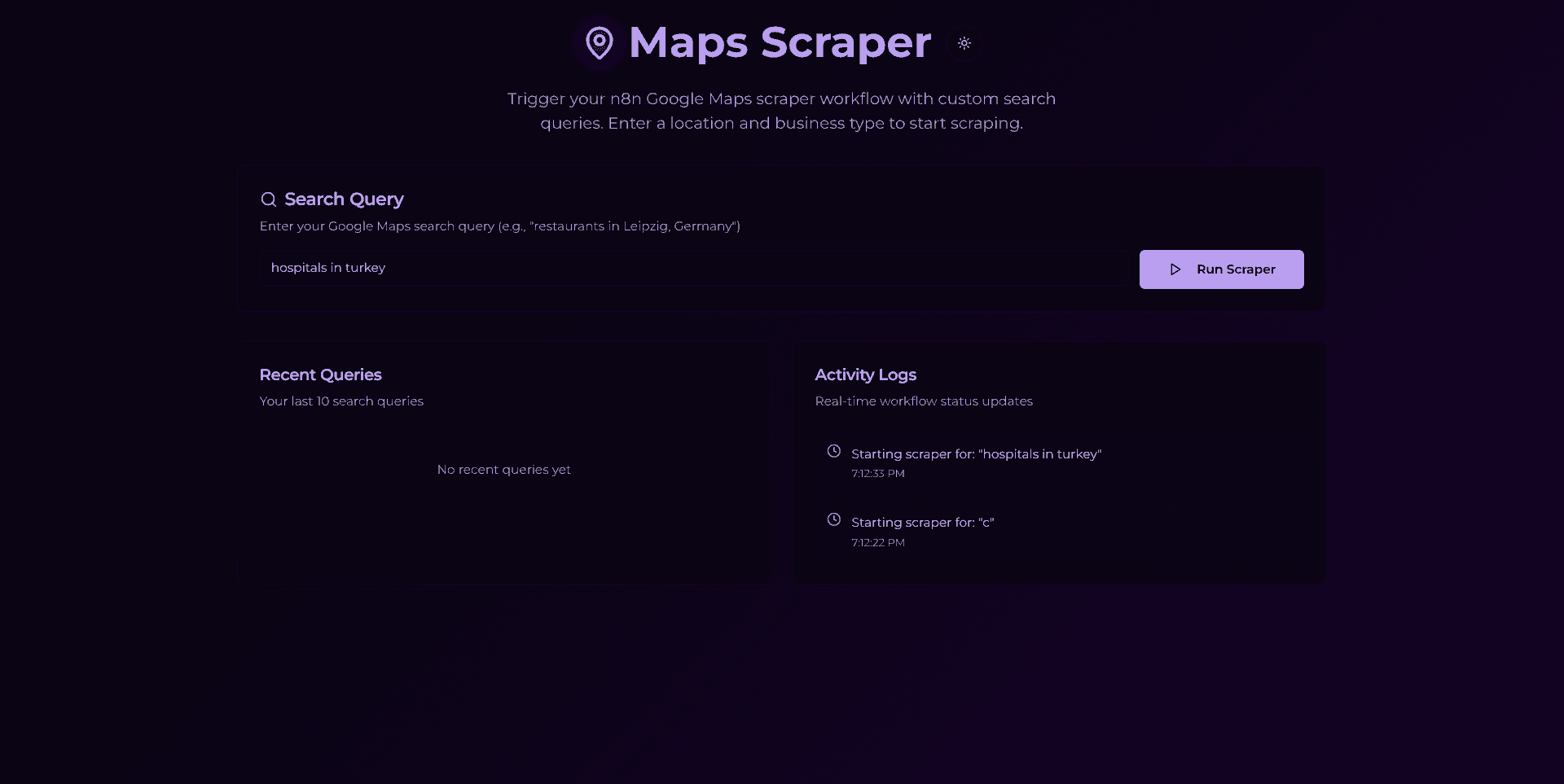Click the Search Query heading
This screenshot has width=1564, height=784.
[344, 199]
